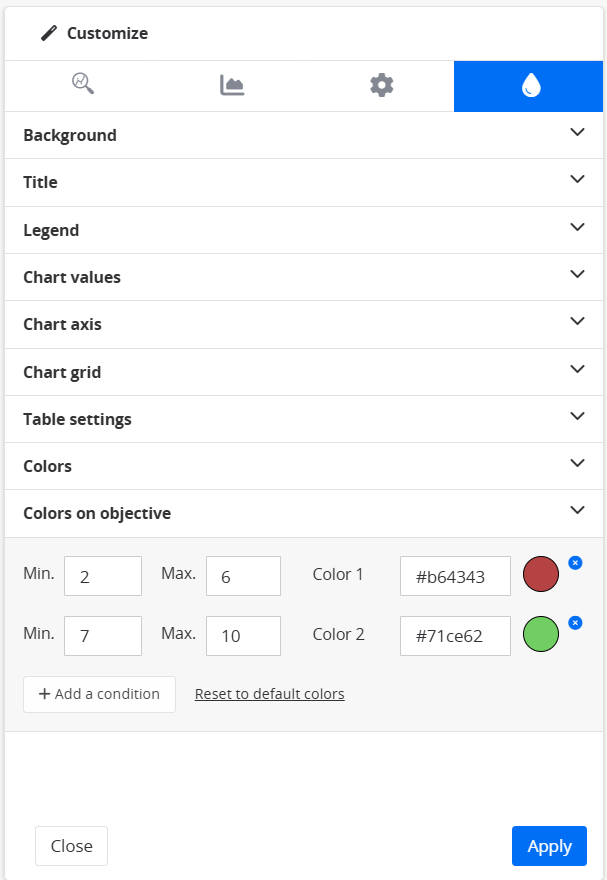607x880 pixels.
Task: Open the red Color 1 swatch picker
Action: click(541, 575)
